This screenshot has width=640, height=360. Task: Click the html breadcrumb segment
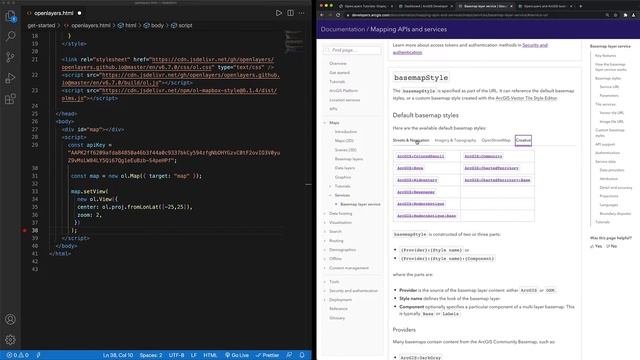click(127, 25)
